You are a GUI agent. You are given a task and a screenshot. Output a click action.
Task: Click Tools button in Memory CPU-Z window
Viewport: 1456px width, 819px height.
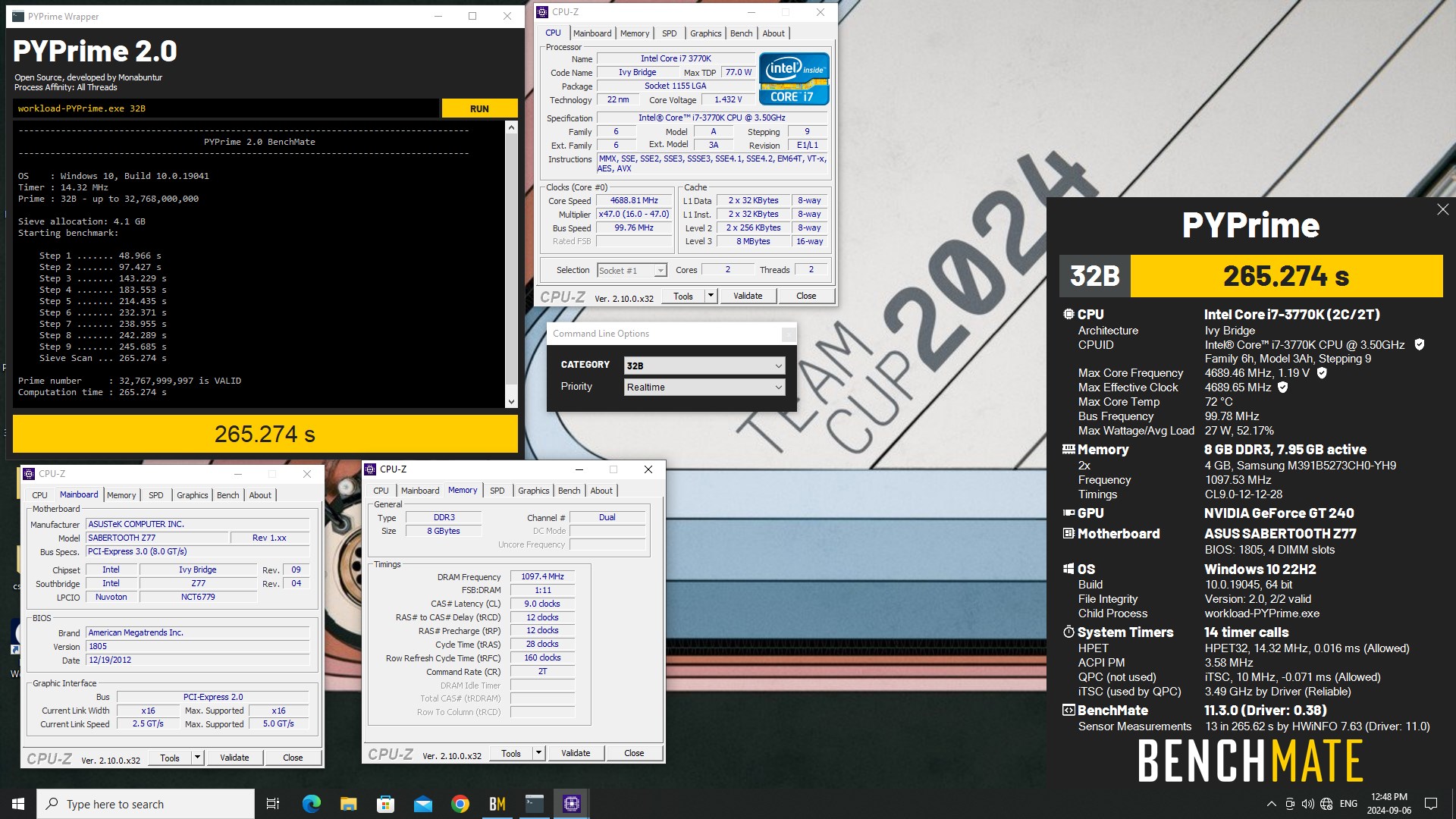point(510,753)
